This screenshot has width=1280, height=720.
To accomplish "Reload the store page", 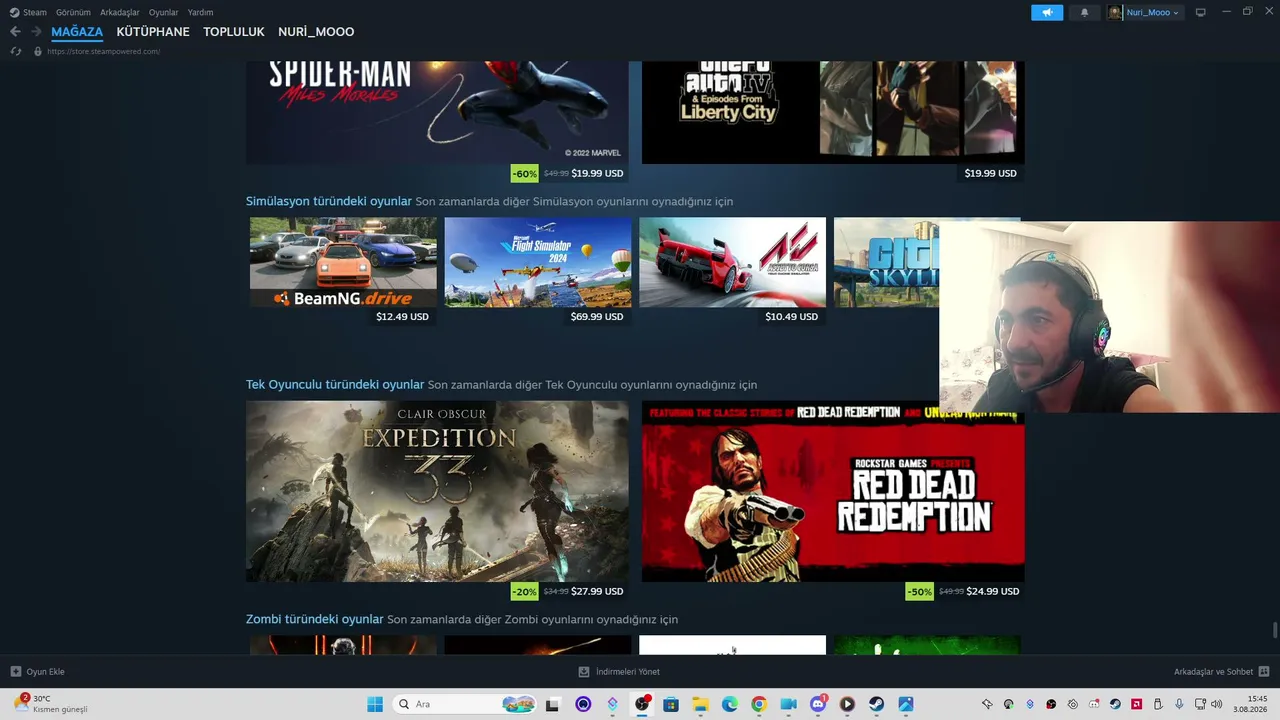I will pos(16,51).
